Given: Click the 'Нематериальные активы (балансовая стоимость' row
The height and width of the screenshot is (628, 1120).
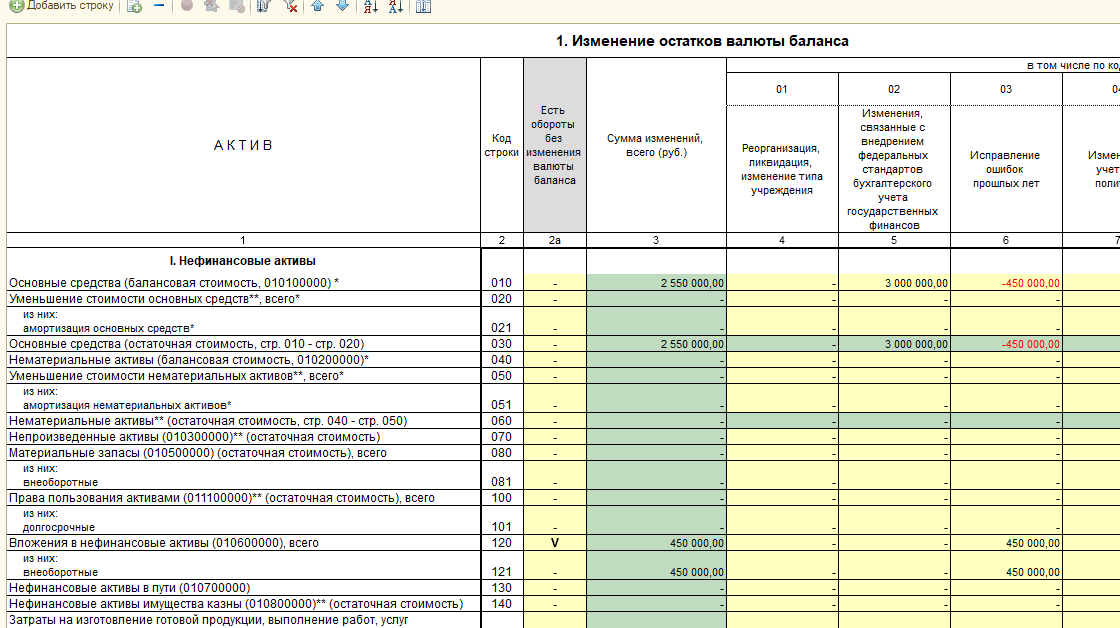Looking at the screenshot, I should pos(244,360).
